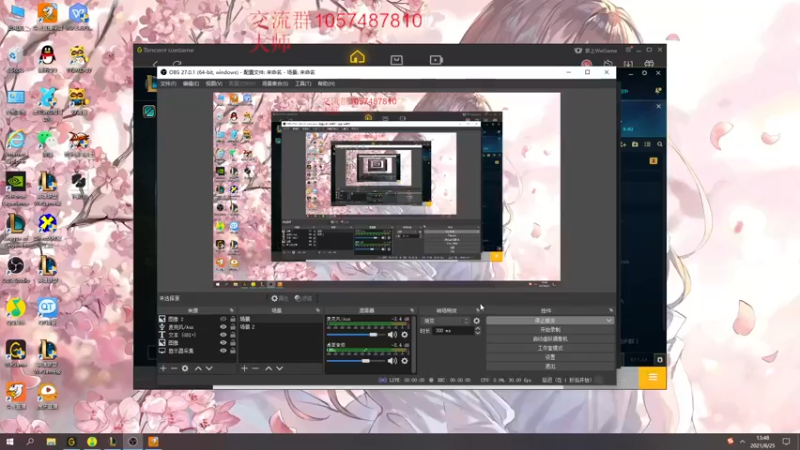Open scene transition type dropdown
The width and height of the screenshot is (800, 450).
446,321
